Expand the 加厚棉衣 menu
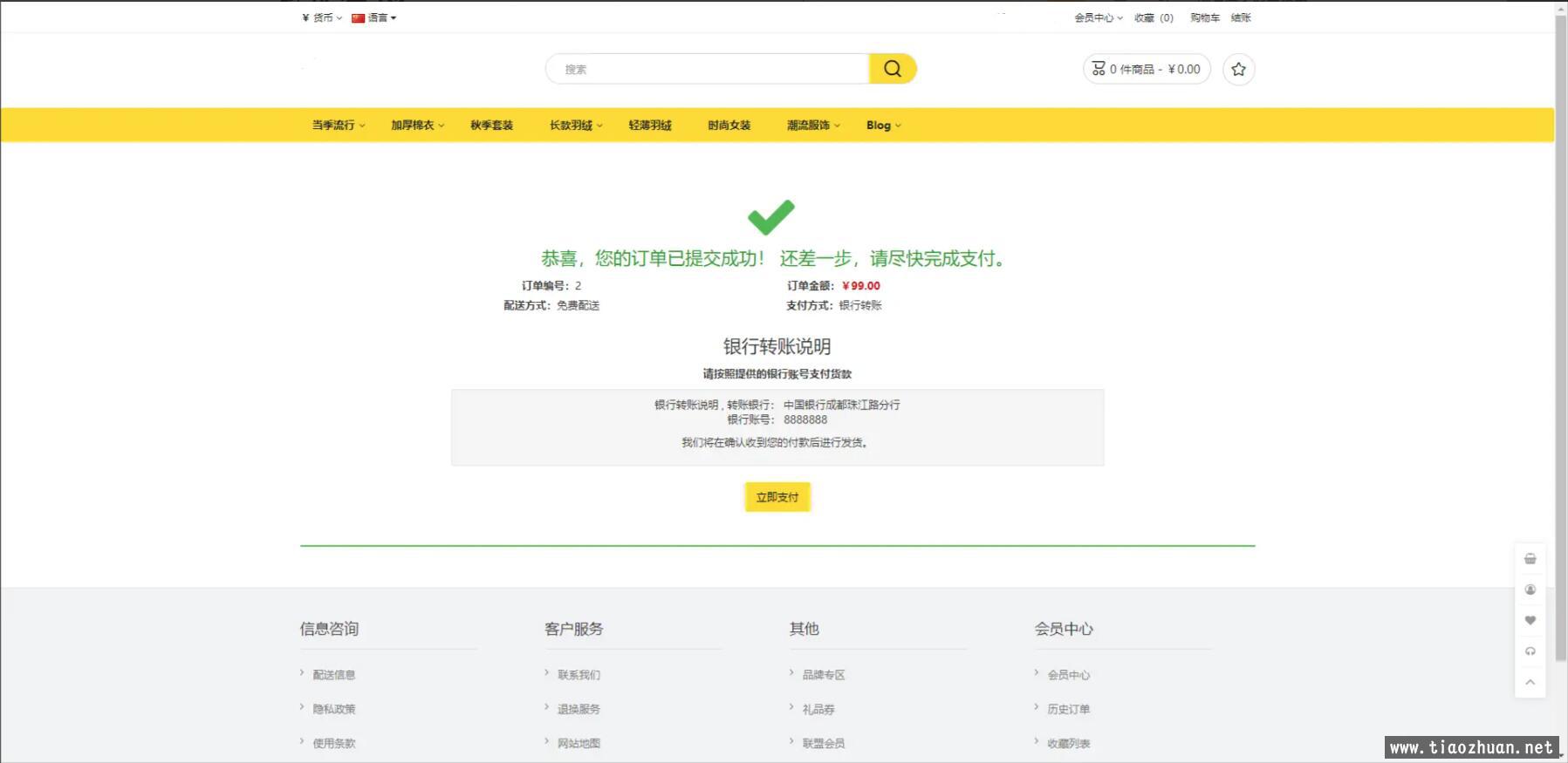The width and height of the screenshot is (1568, 763). (417, 126)
